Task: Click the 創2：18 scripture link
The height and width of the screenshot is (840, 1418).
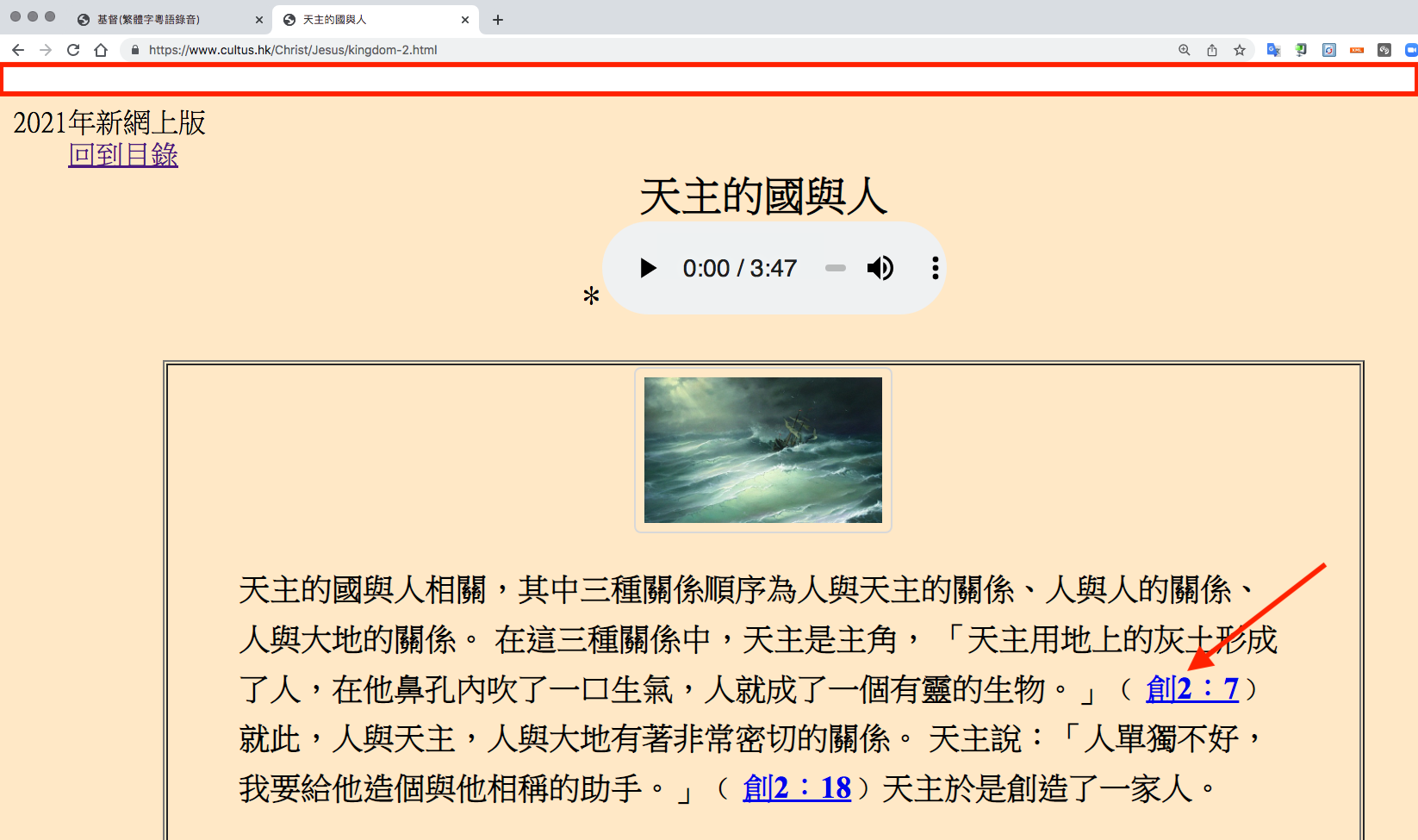Action: point(795,788)
